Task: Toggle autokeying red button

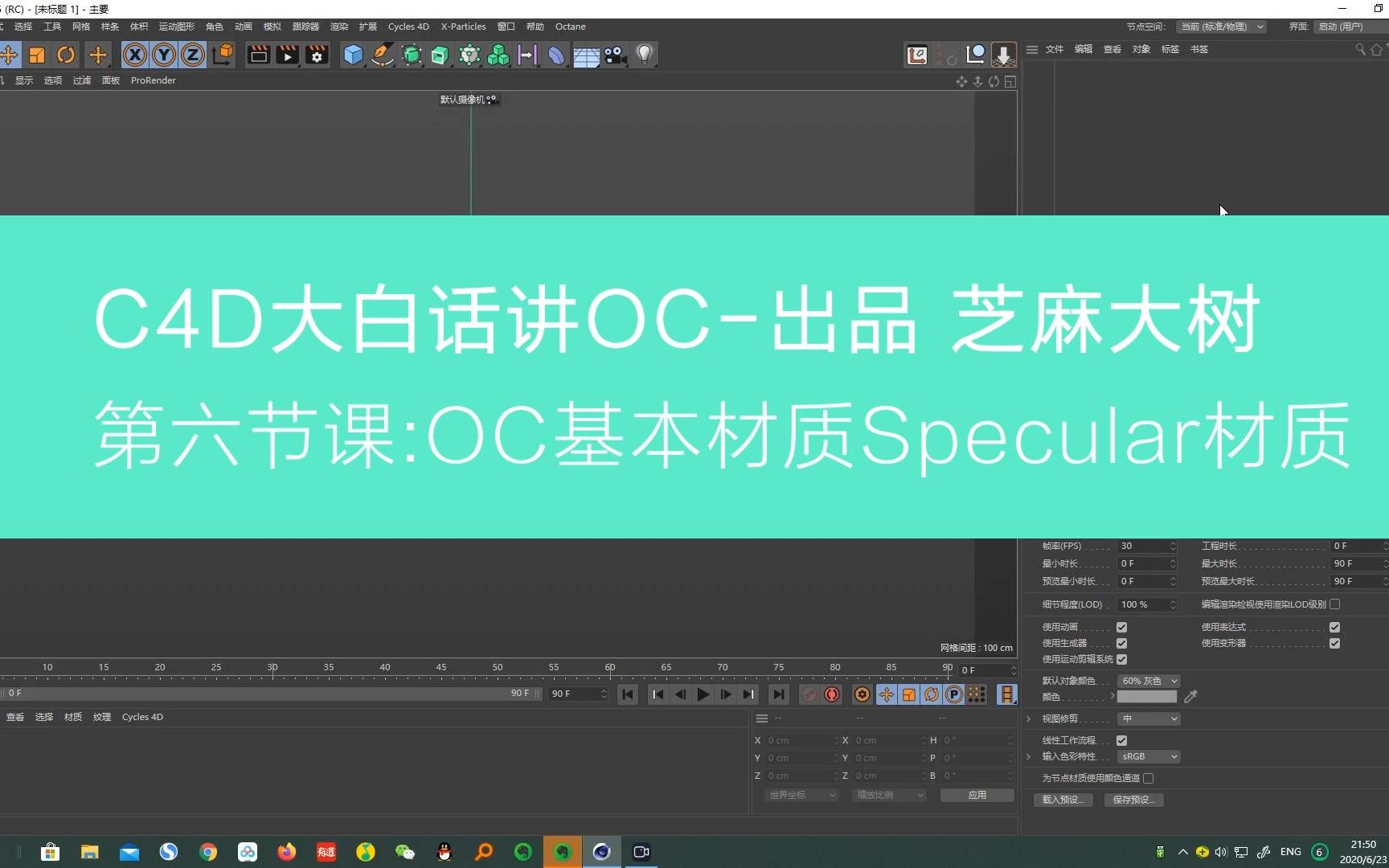Action: coord(832,694)
